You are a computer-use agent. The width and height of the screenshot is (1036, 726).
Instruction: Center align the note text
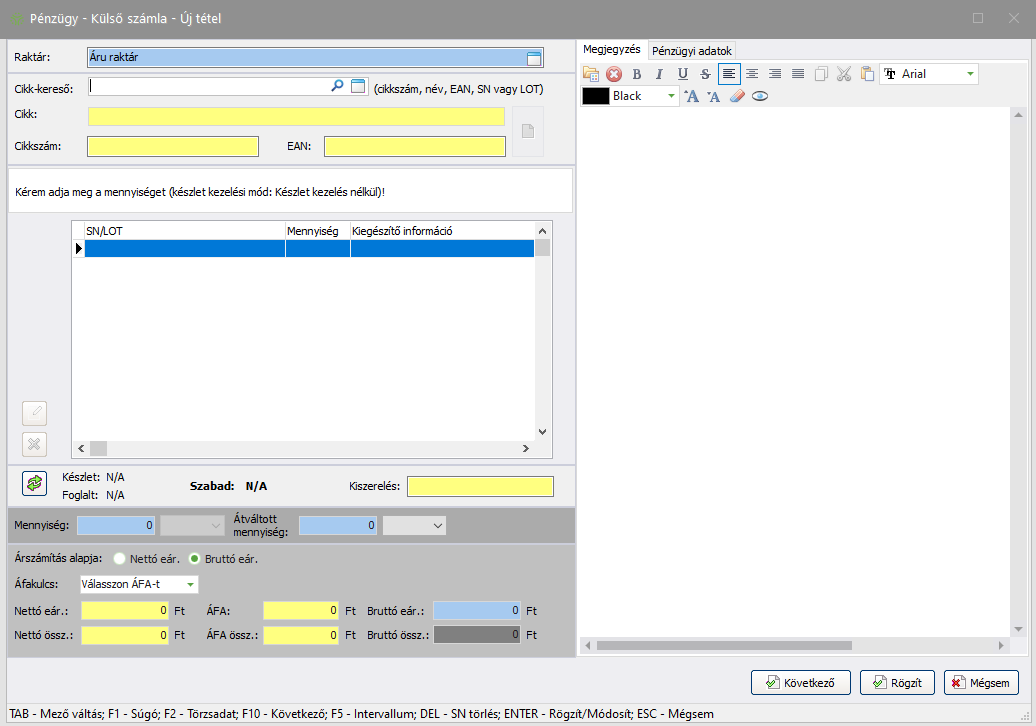tap(751, 74)
